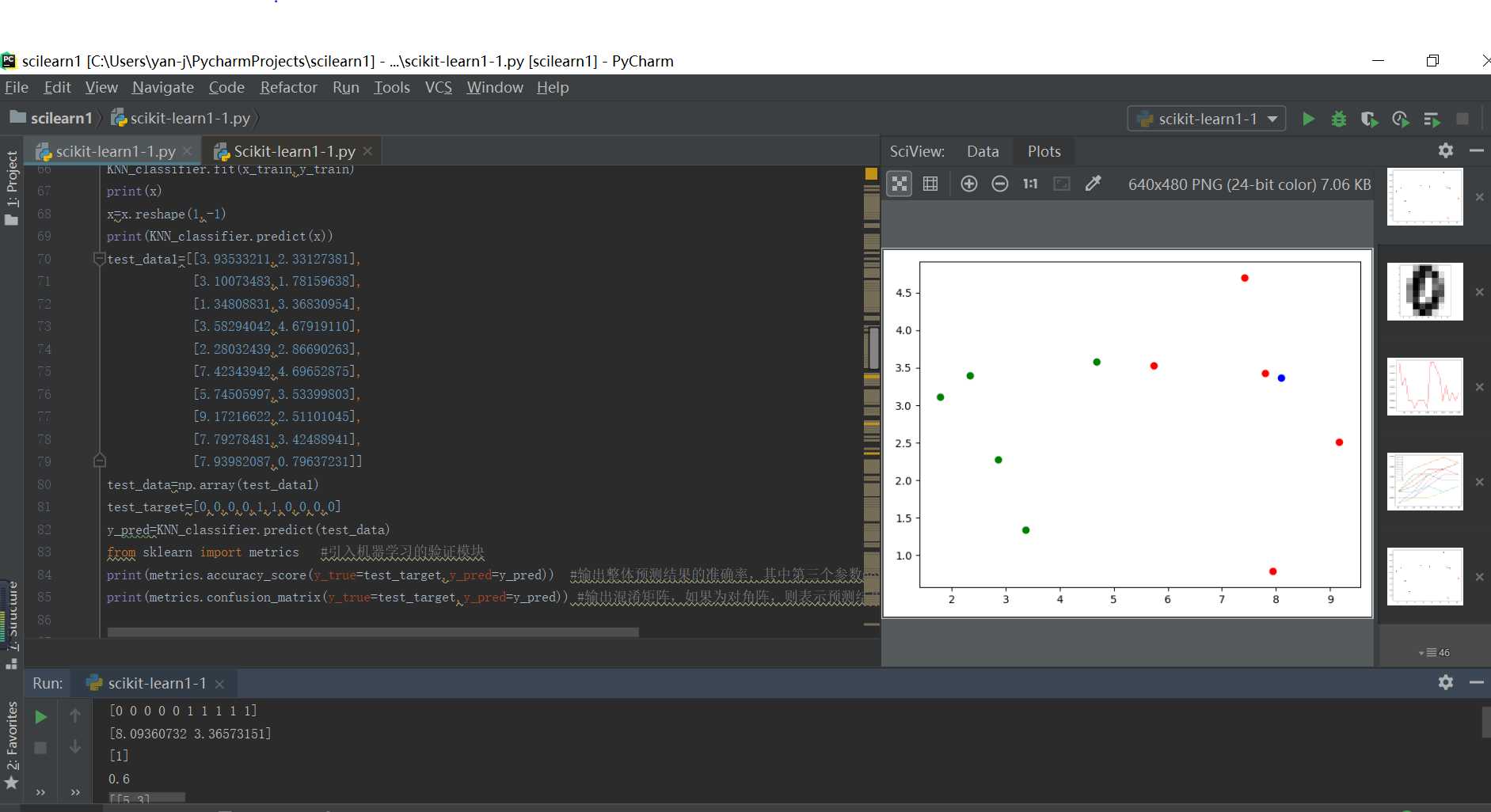Run the scikit-learn1-1 configuration with the green play button

coord(1308,119)
